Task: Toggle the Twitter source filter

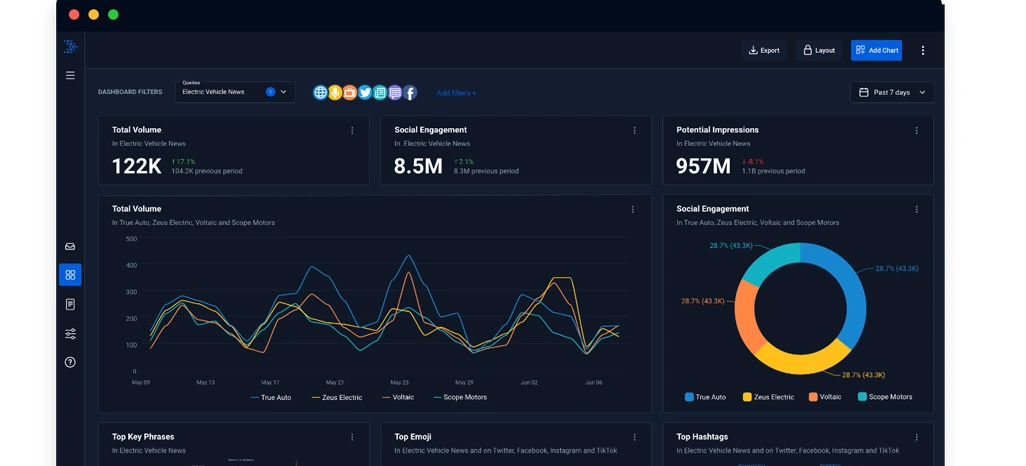Action: pos(365,92)
